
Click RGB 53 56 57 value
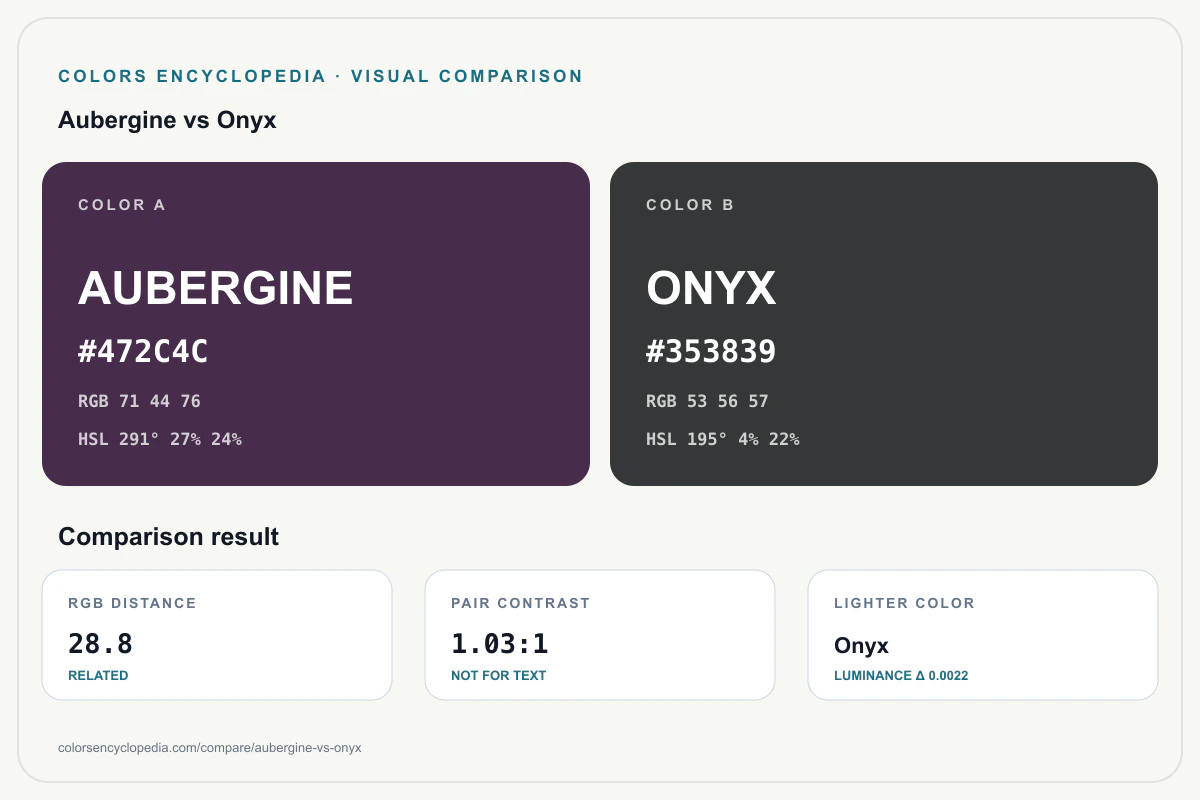[707, 402]
